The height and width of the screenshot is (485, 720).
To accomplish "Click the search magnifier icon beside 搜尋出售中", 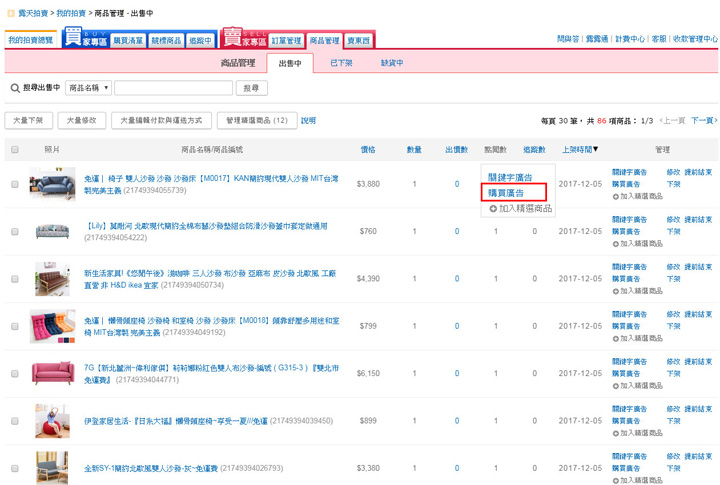I will [x=14, y=88].
